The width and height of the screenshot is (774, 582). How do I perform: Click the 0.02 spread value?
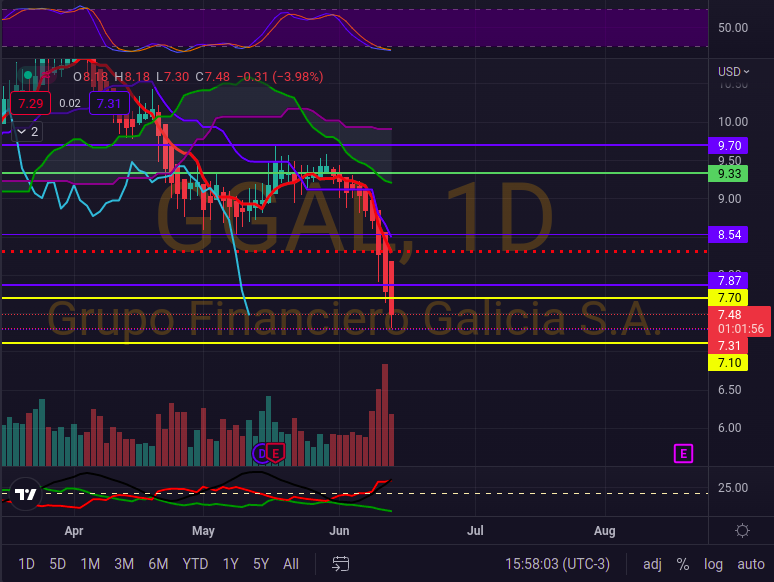click(70, 103)
